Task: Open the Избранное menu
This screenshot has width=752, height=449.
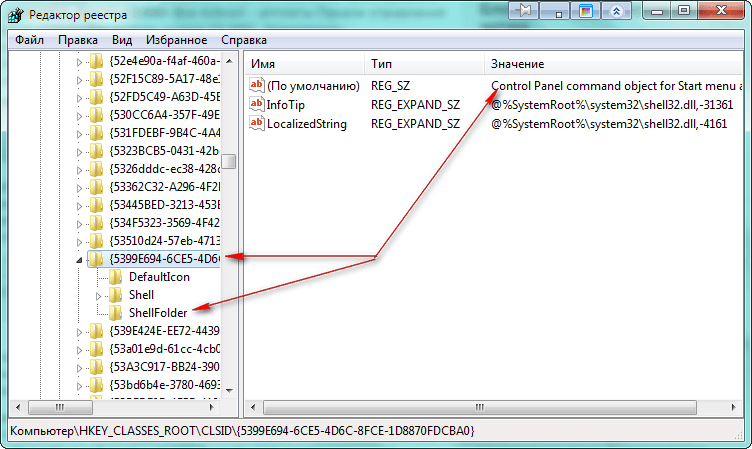Action: pos(176,40)
